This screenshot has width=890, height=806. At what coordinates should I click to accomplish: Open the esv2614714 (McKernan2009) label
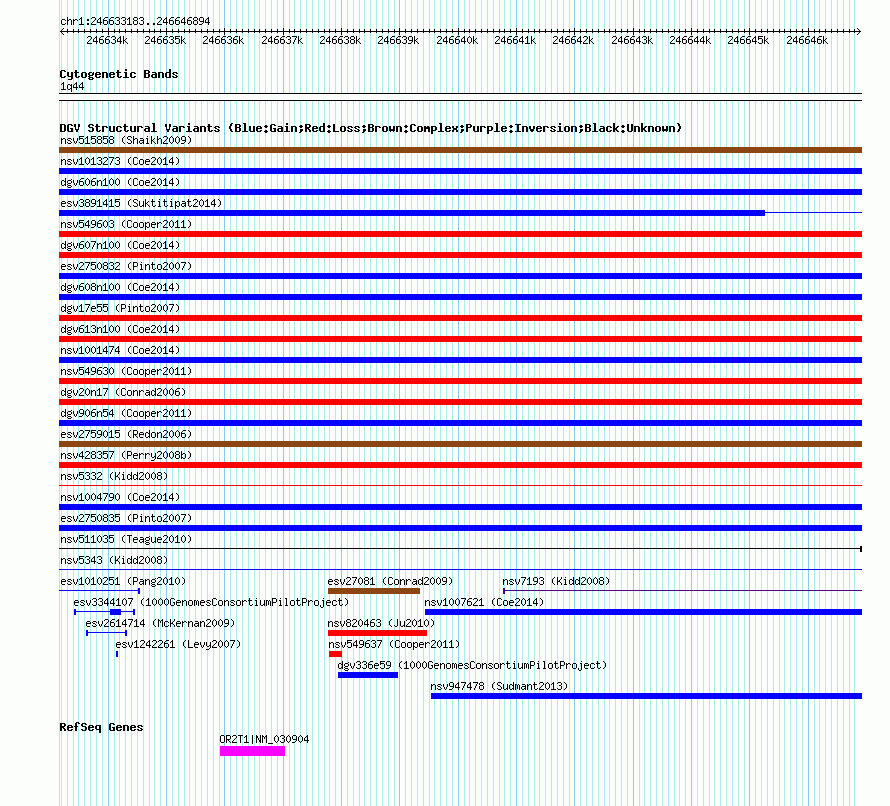[x=160, y=623]
